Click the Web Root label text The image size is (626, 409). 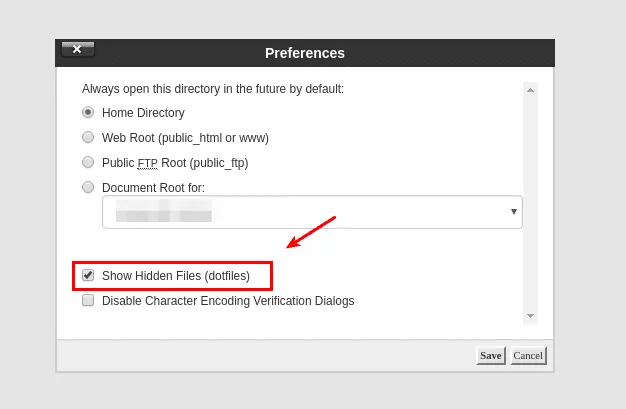pos(185,138)
